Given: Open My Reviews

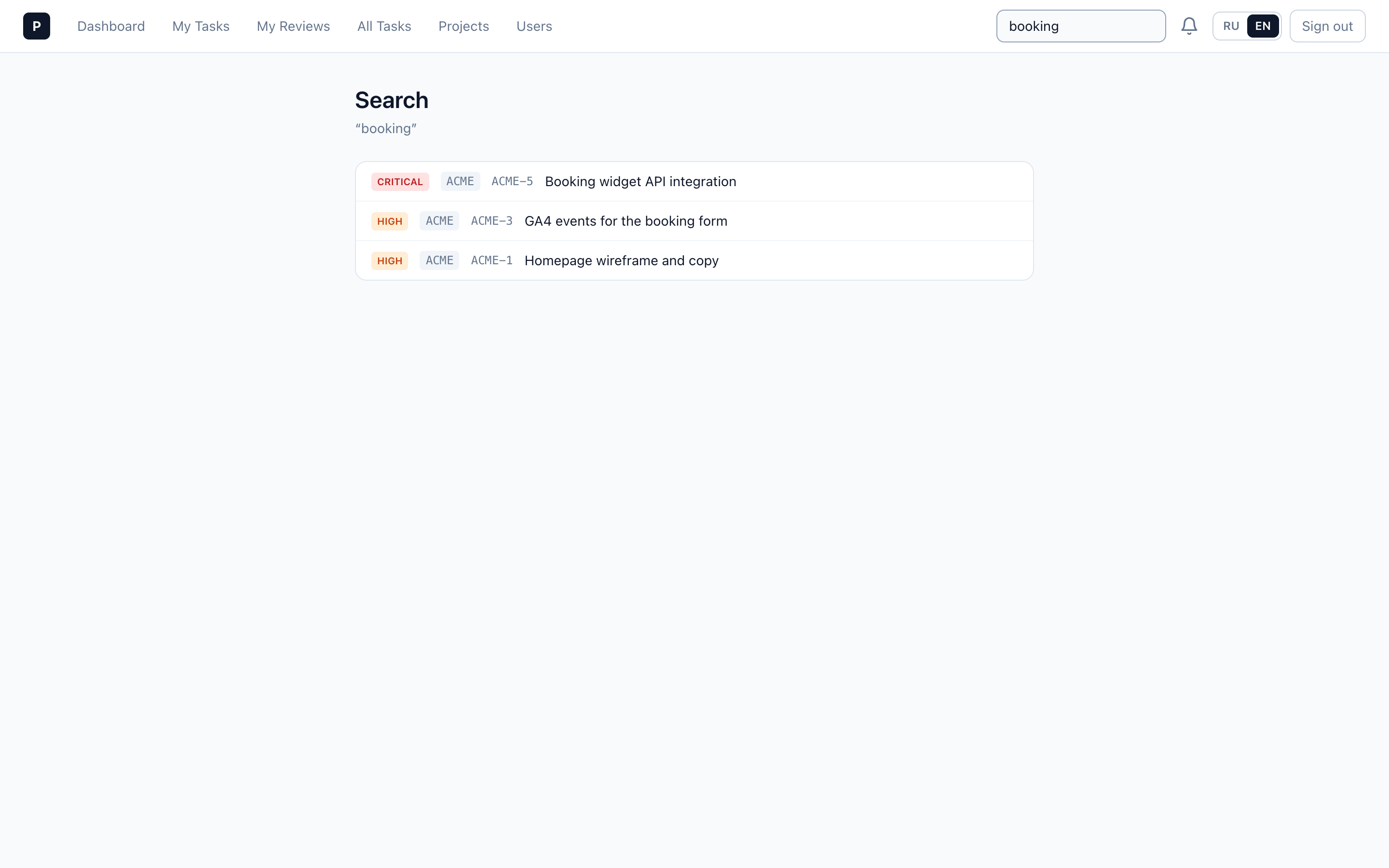Looking at the screenshot, I should (x=293, y=26).
